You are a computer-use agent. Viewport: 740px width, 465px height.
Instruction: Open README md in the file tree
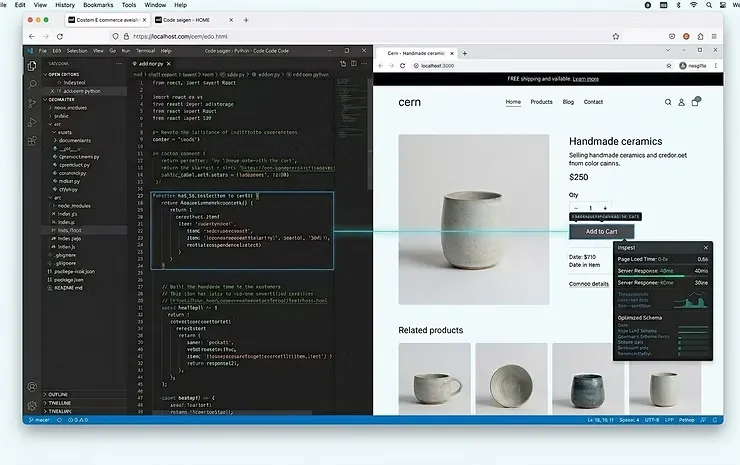click(x=65, y=288)
